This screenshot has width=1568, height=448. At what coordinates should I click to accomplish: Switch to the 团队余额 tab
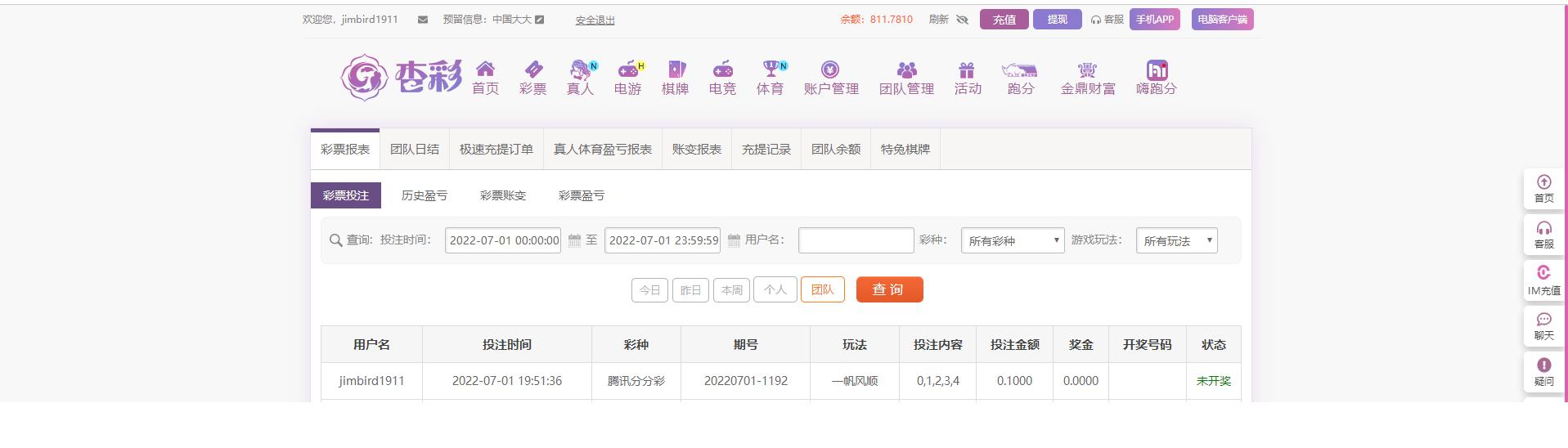[x=836, y=150]
